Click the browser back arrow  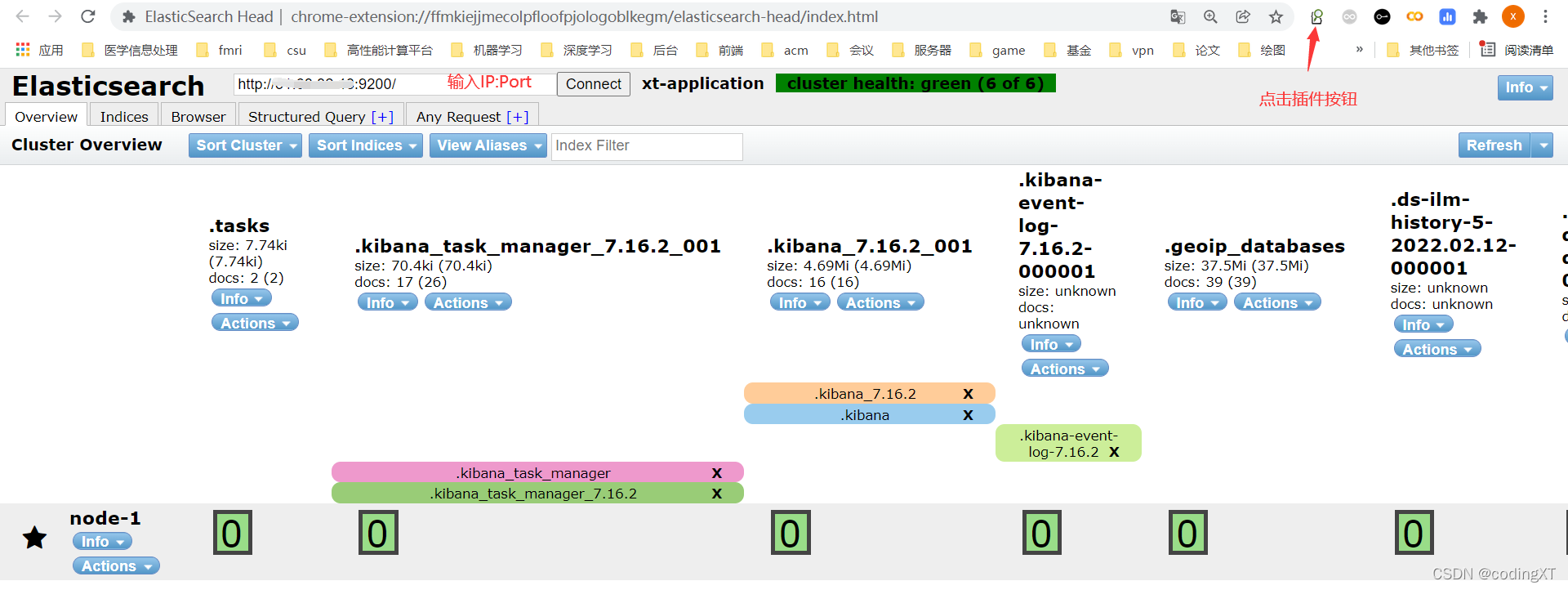[x=22, y=16]
